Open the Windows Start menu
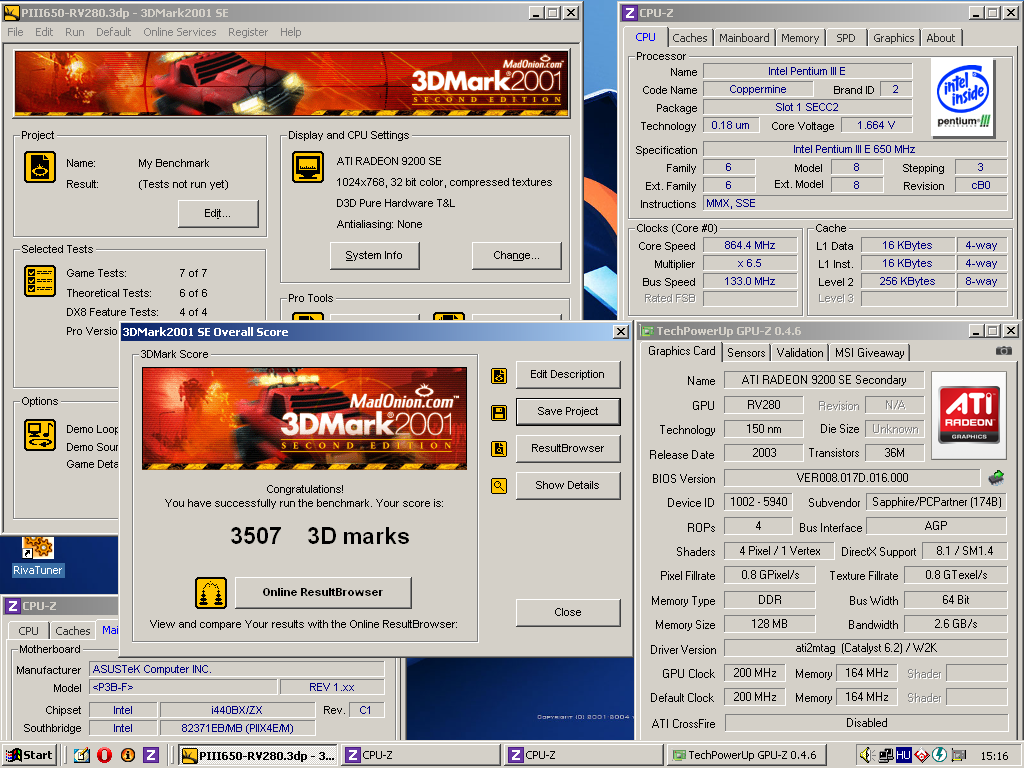Image resolution: width=1024 pixels, height=768 pixels. coord(29,755)
